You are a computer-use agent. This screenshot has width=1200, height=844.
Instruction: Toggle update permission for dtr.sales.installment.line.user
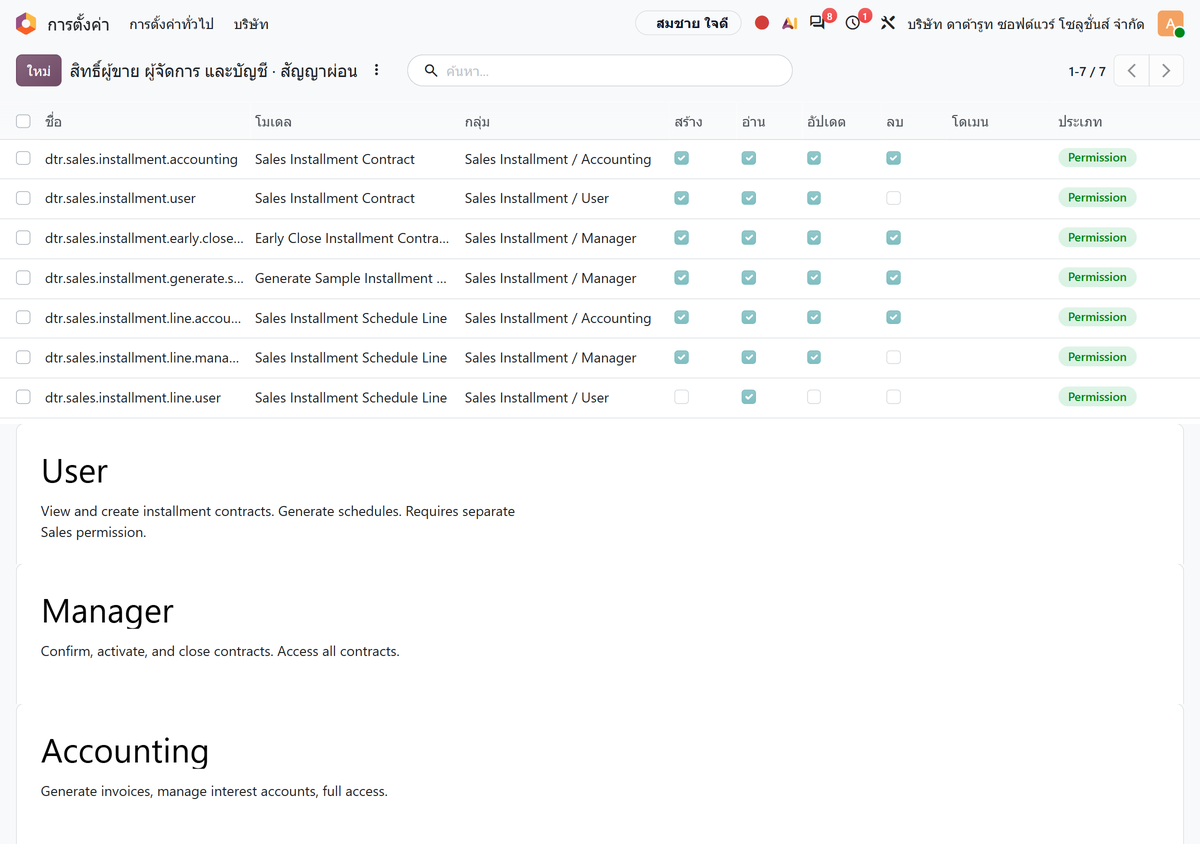click(x=814, y=397)
